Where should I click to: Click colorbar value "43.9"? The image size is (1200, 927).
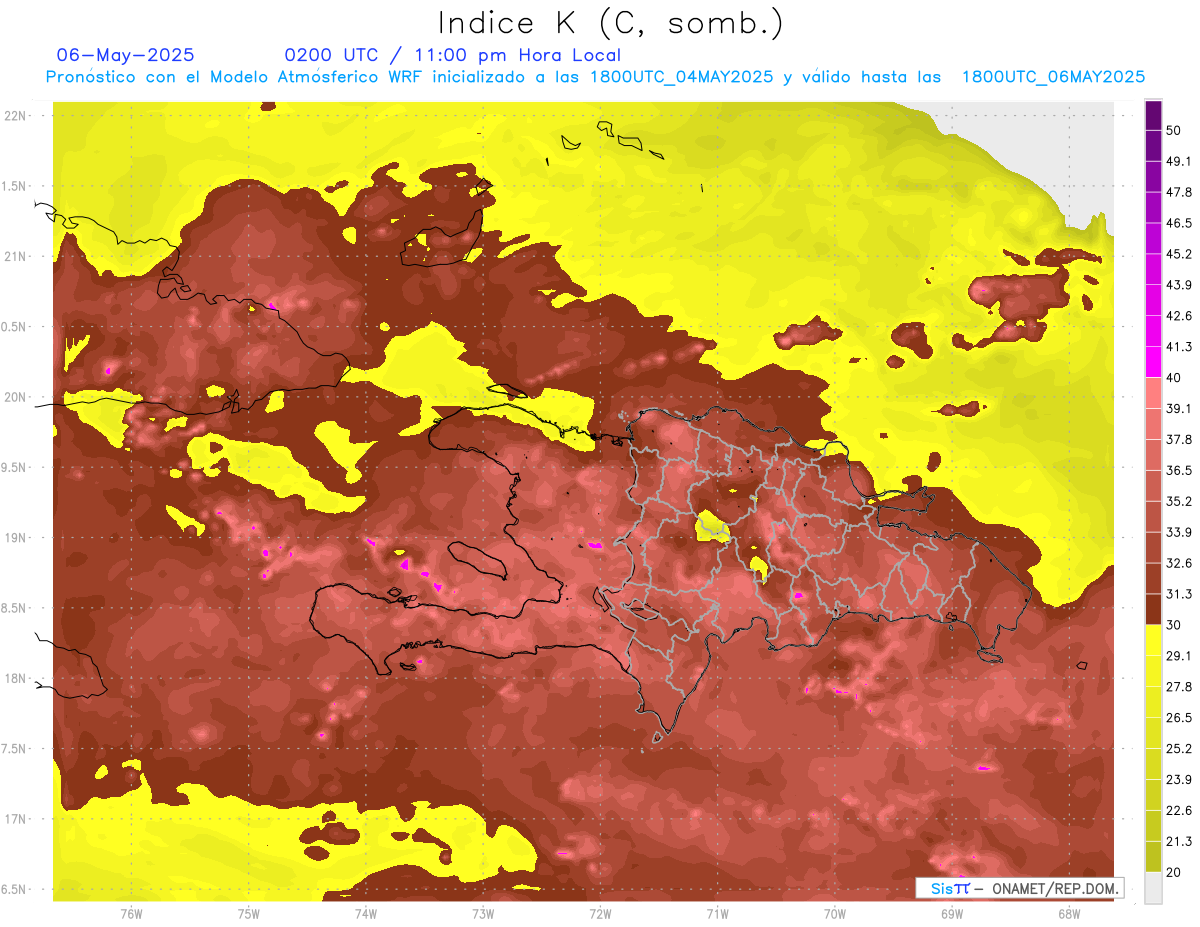[1179, 285]
